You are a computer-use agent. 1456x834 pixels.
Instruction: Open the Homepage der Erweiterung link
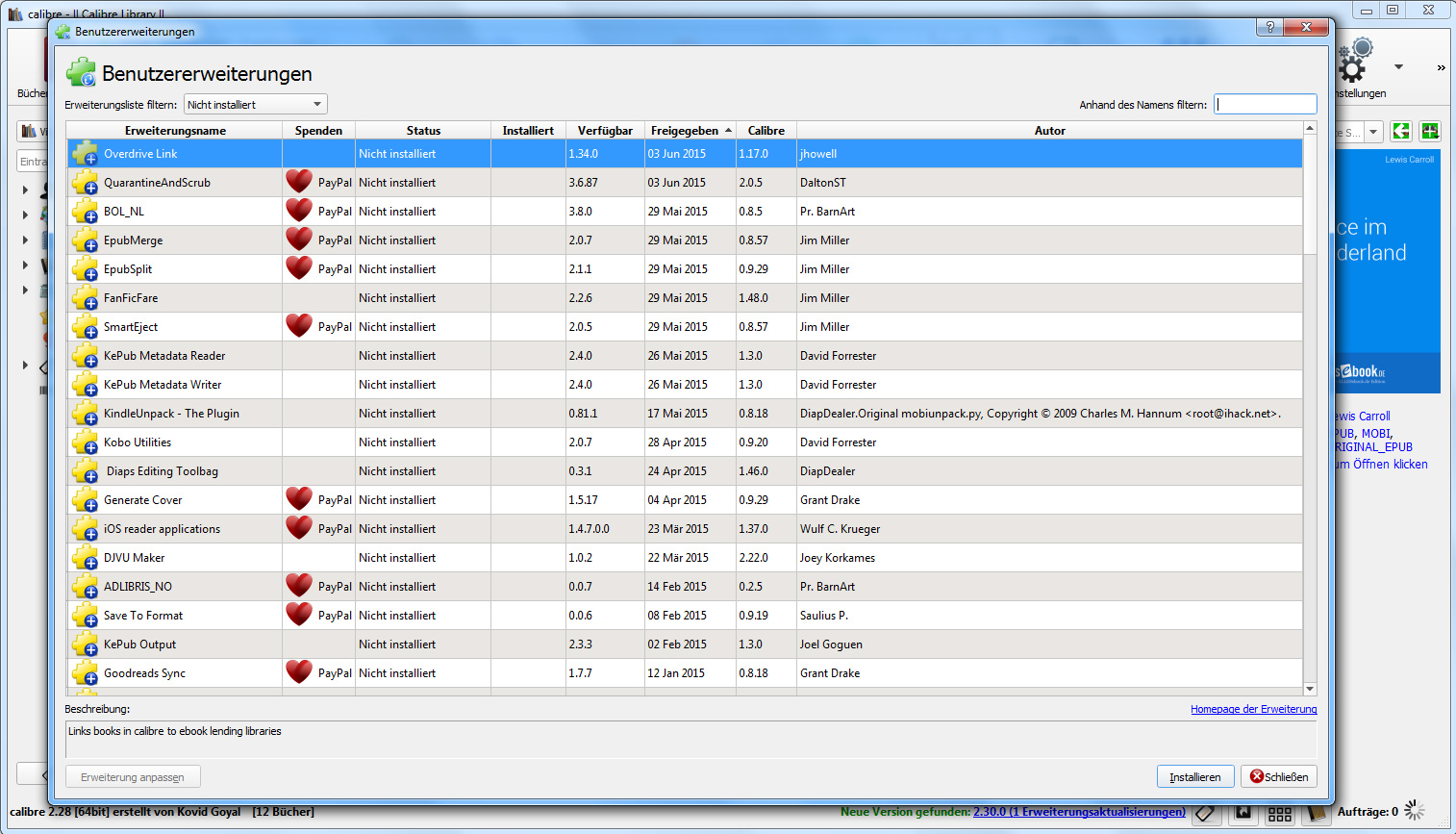coord(1254,709)
